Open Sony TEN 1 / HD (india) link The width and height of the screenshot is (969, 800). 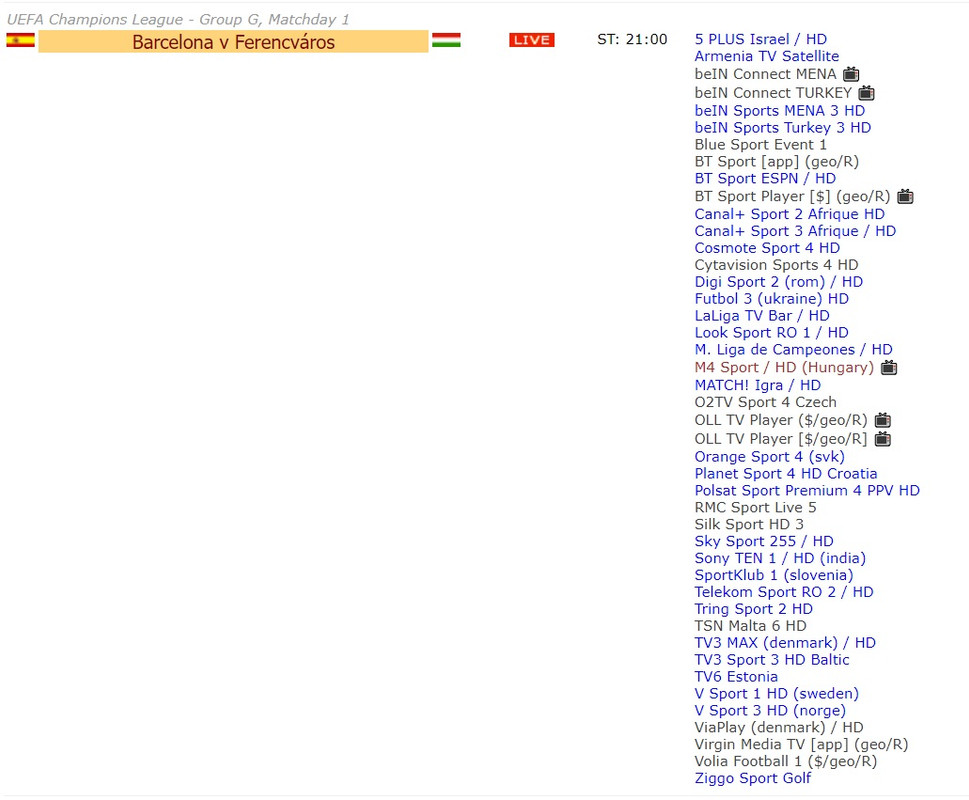780,558
